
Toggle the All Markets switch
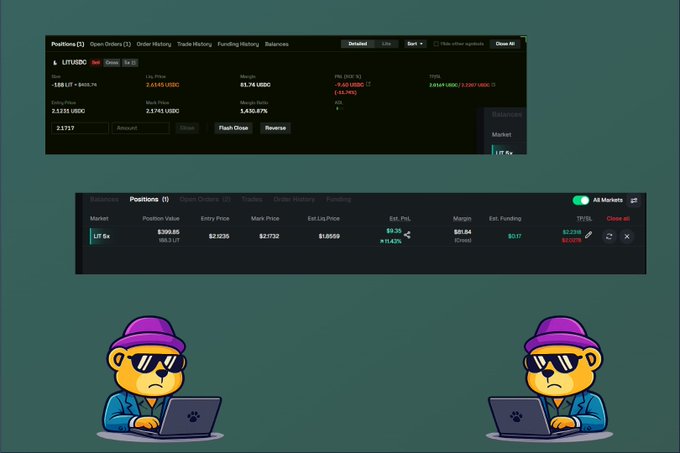point(581,200)
